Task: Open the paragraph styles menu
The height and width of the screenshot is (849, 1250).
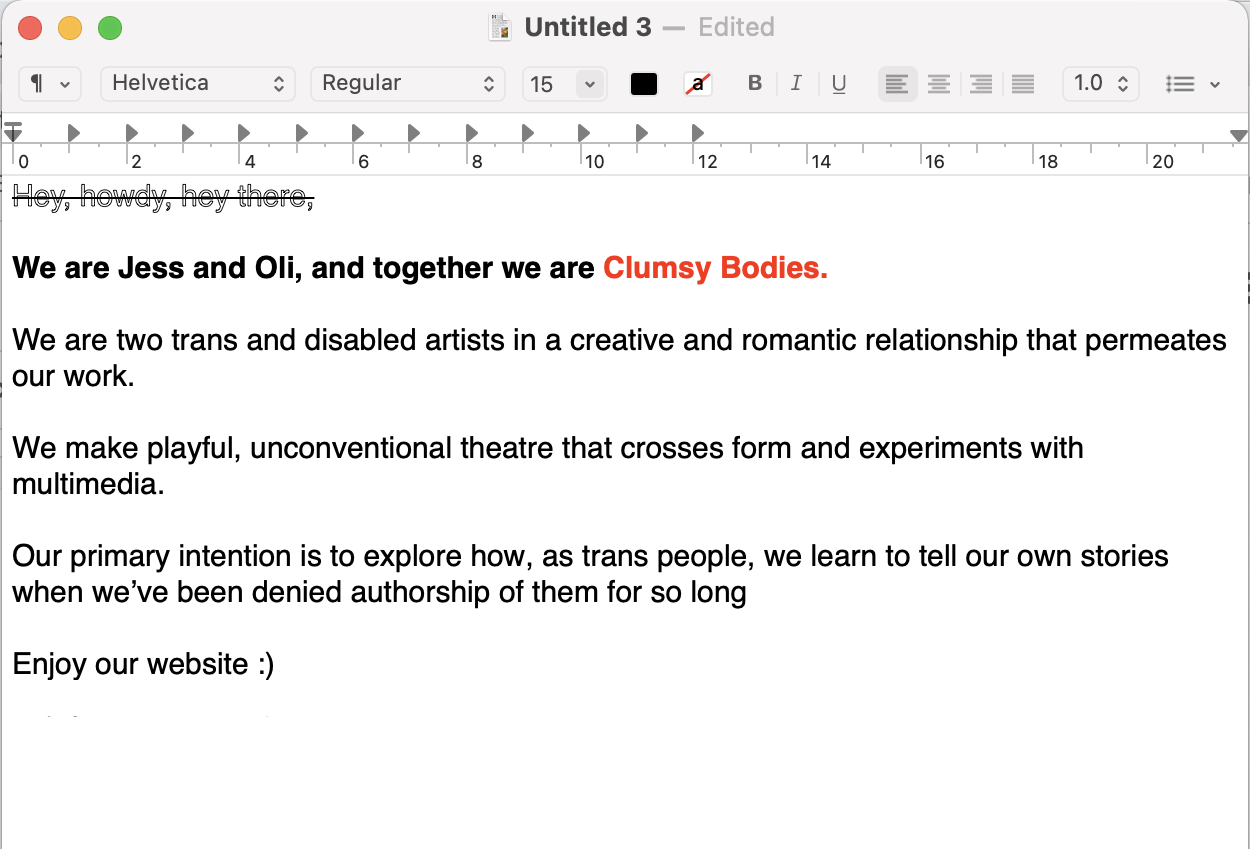Action: (x=49, y=84)
